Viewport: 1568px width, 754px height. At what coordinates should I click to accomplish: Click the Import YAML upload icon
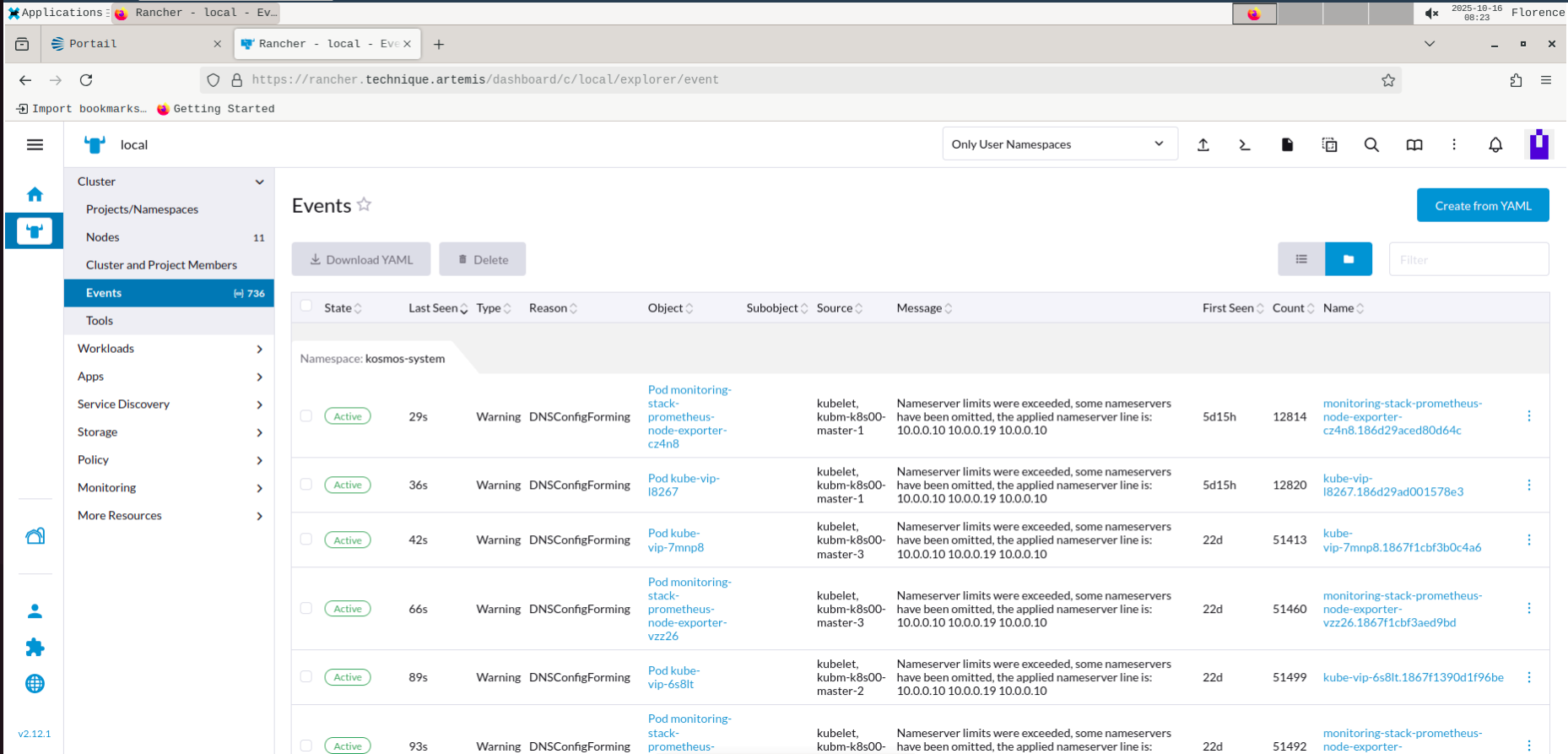[1203, 145]
